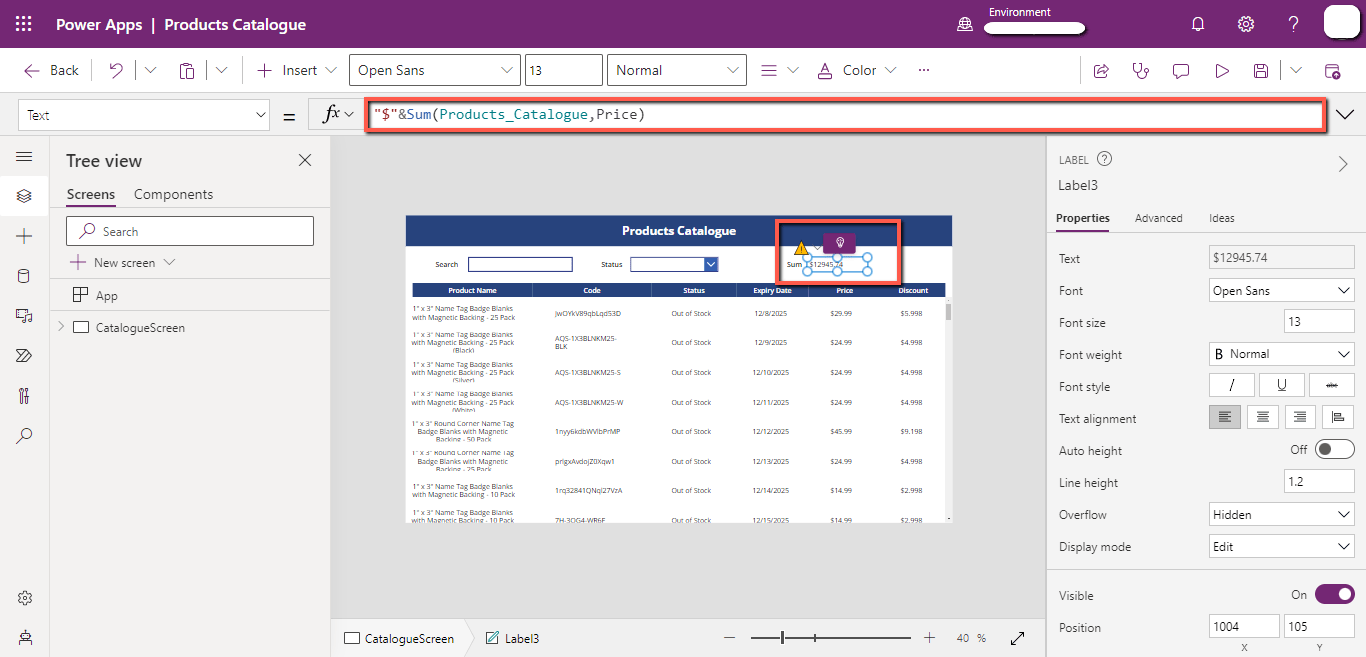Click the Back button
The height and width of the screenshot is (657, 1366).
(52, 70)
